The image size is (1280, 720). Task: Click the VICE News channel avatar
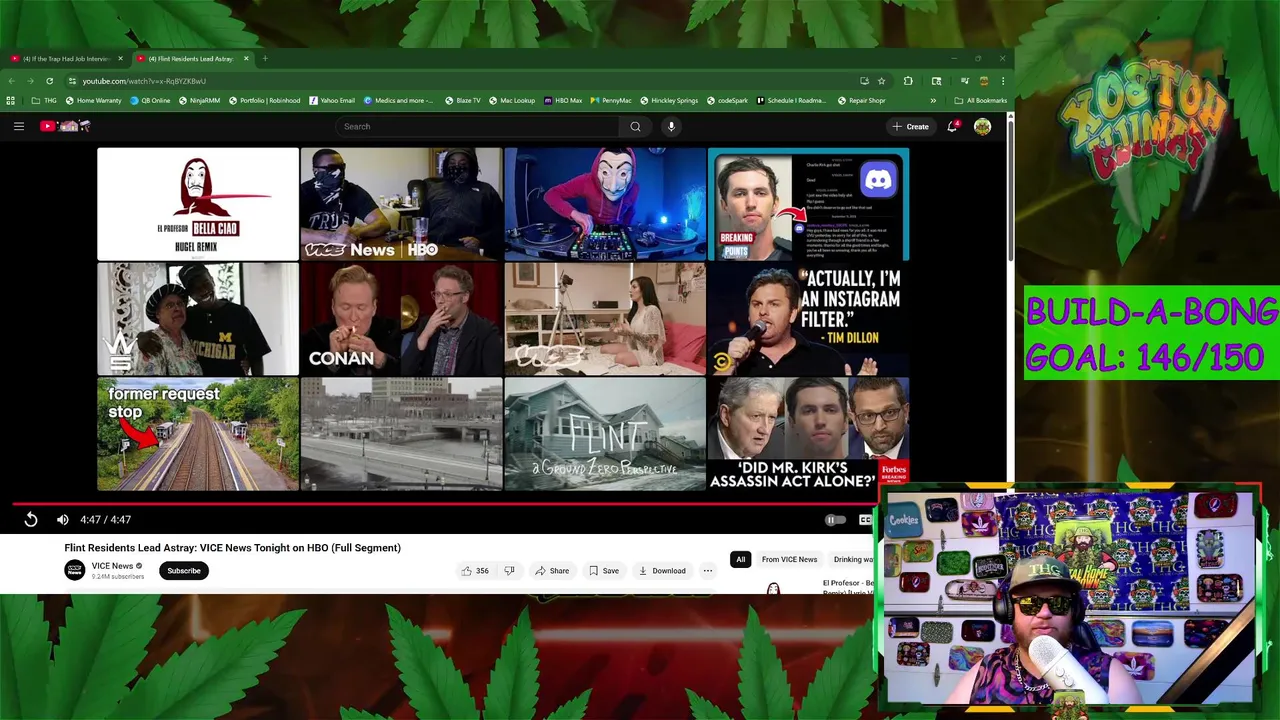74,570
